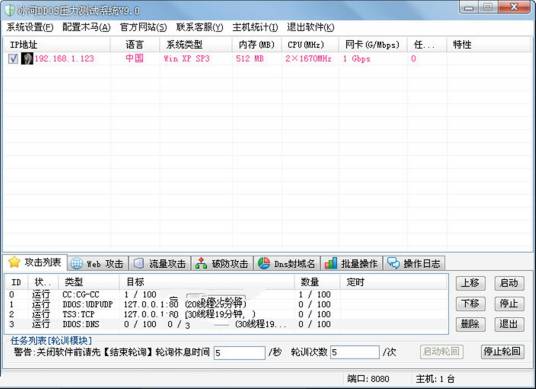Viewport: 536px width, 389px height.
Task: Open the 系统设置(F) menu
Action: pos(30,27)
